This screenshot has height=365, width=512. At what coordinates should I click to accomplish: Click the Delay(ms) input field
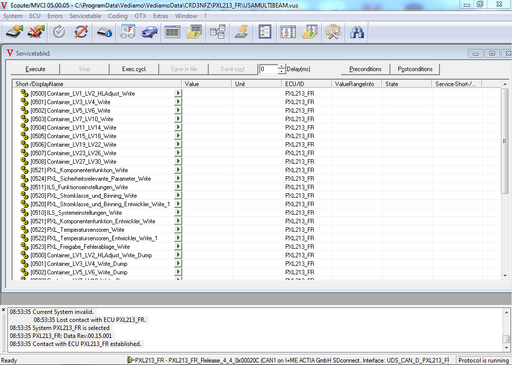click(268, 69)
